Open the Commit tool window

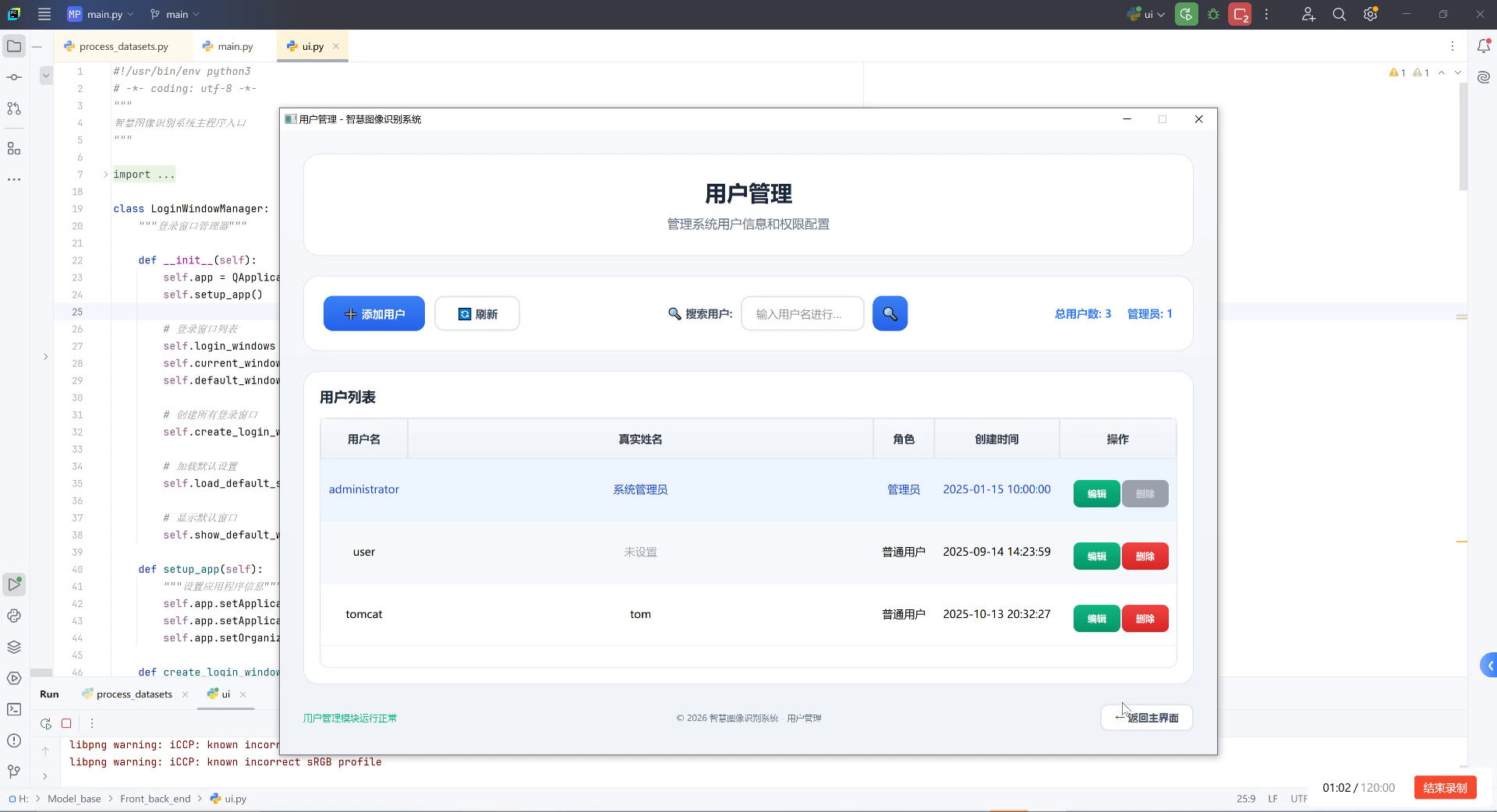point(14,76)
